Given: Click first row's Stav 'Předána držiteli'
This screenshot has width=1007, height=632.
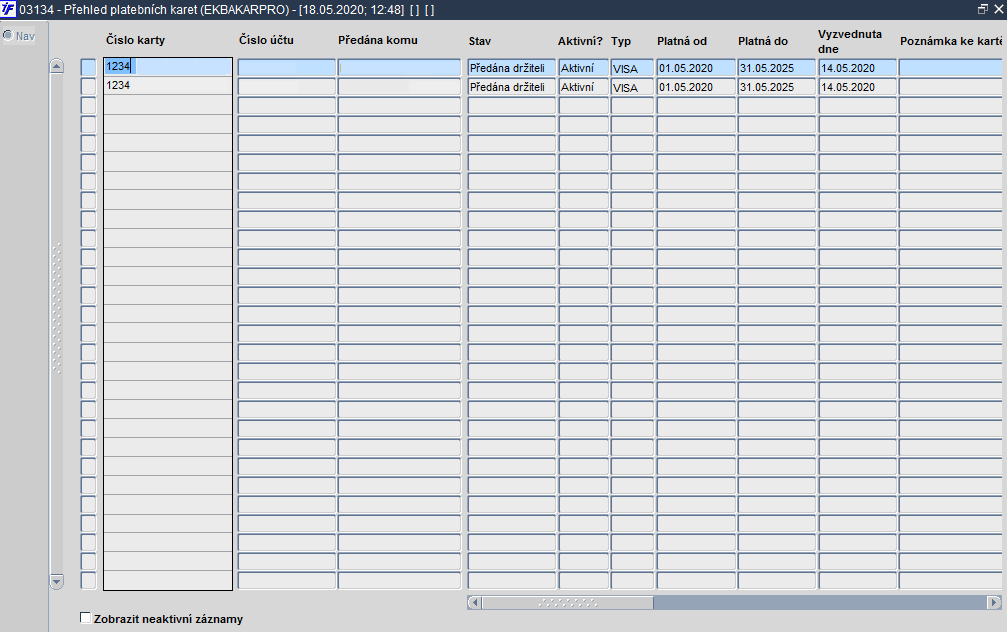Looking at the screenshot, I should (x=511, y=67).
